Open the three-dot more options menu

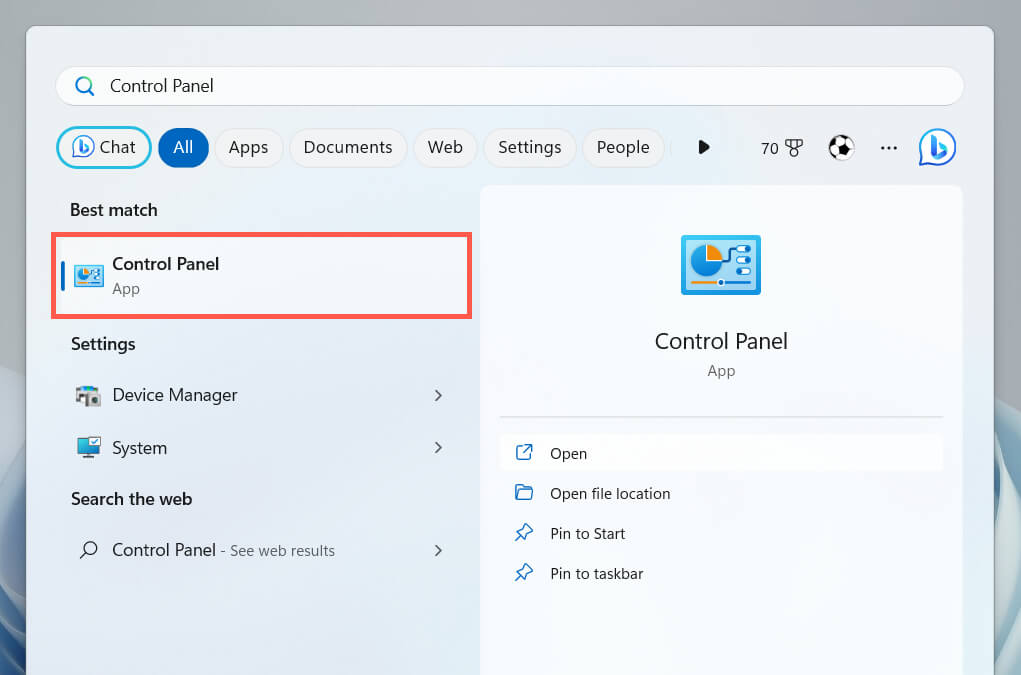(x=889, y=147)
